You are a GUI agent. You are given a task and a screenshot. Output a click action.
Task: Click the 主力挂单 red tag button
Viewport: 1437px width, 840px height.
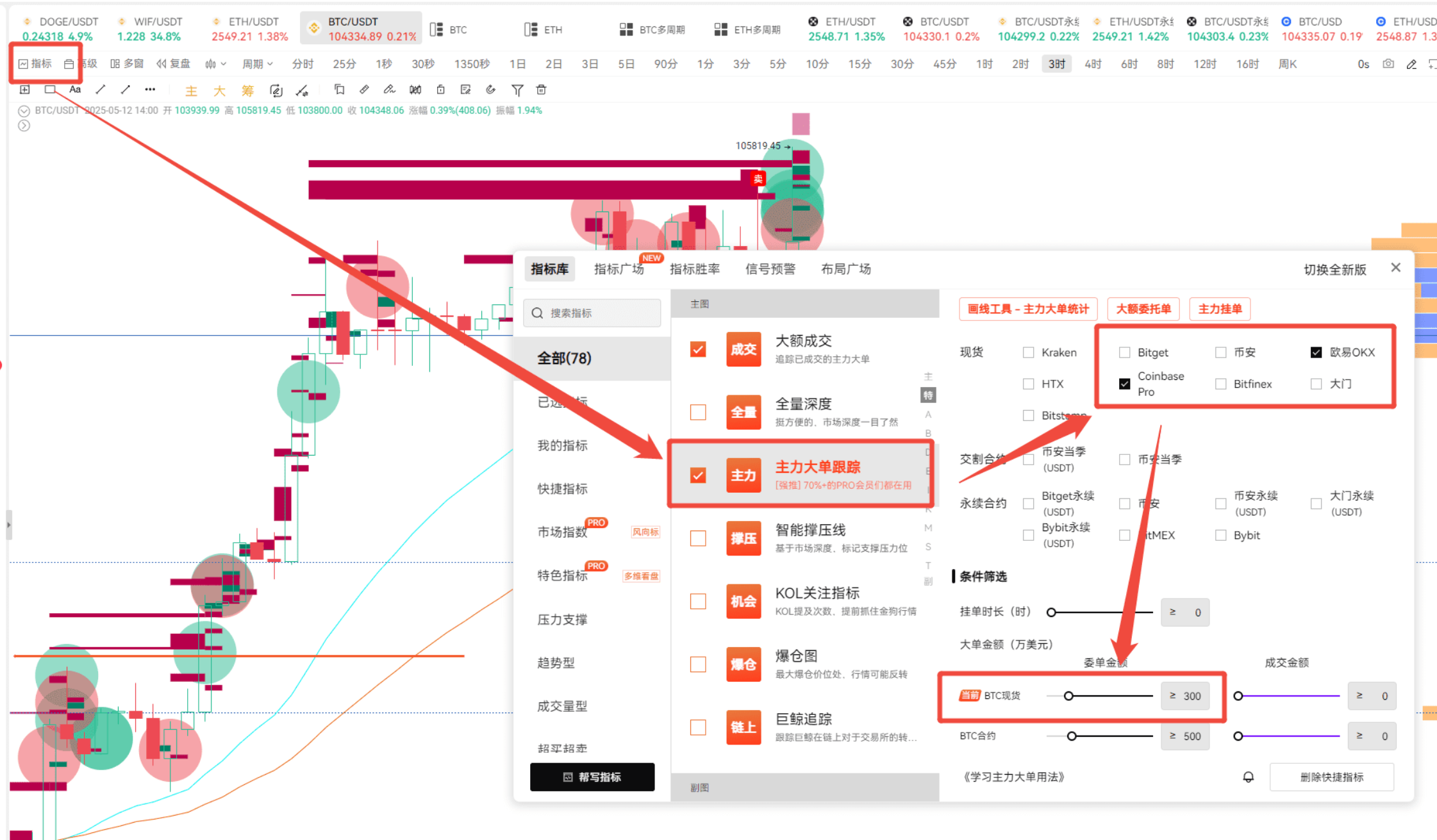tap(1220, 309)
